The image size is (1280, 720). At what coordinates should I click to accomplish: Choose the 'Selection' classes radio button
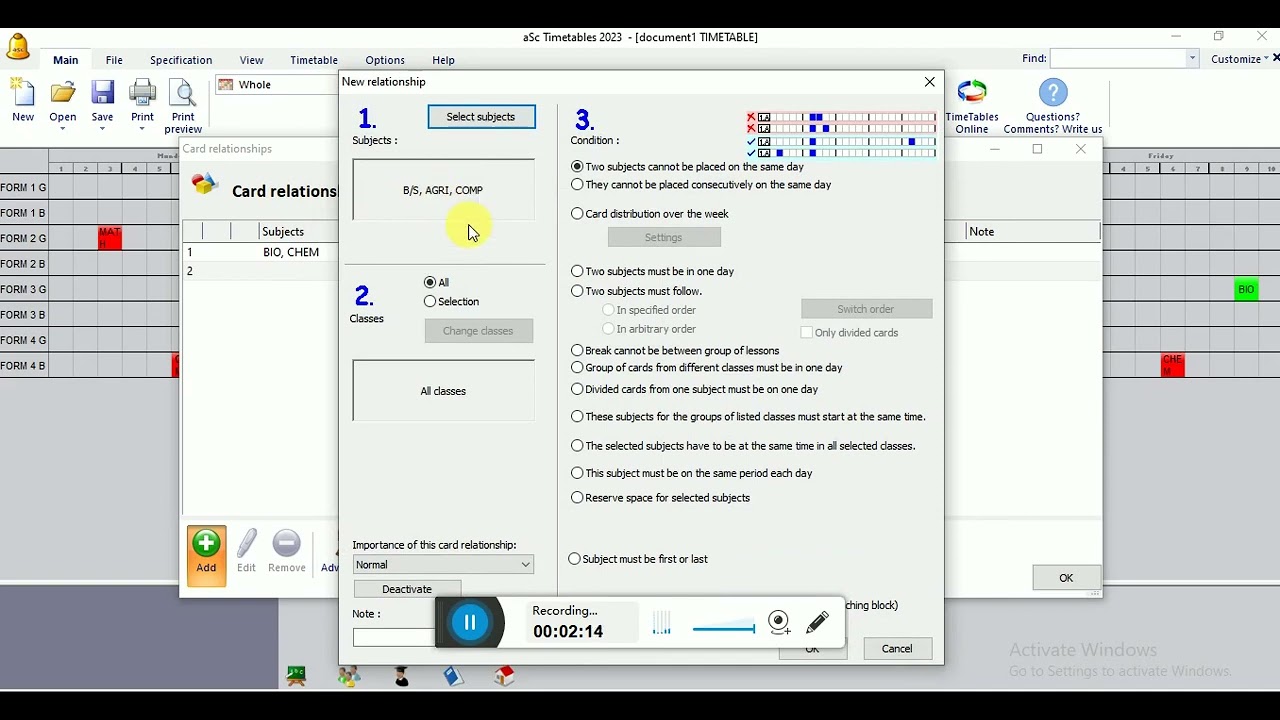430,302
